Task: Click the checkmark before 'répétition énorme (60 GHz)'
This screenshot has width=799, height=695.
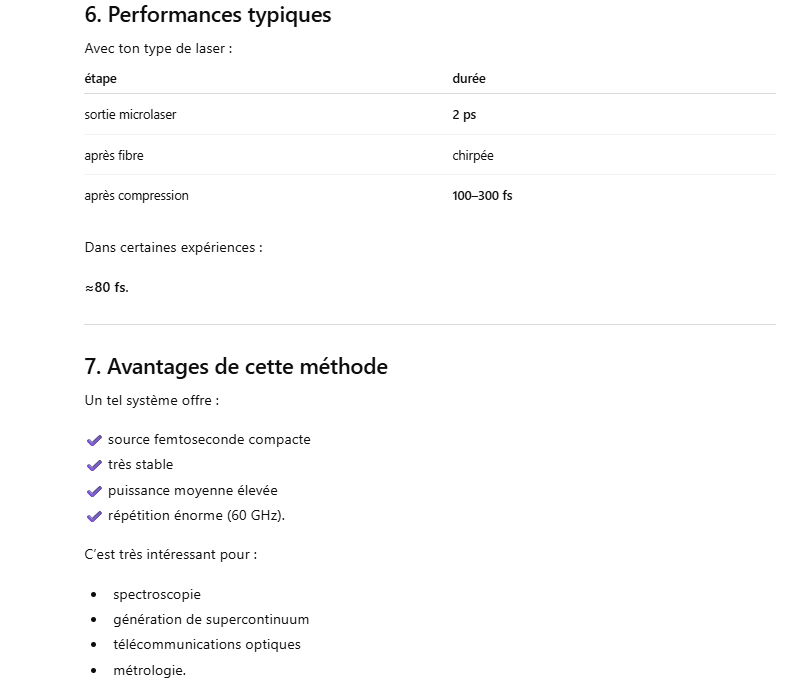Action: (94, 516)
